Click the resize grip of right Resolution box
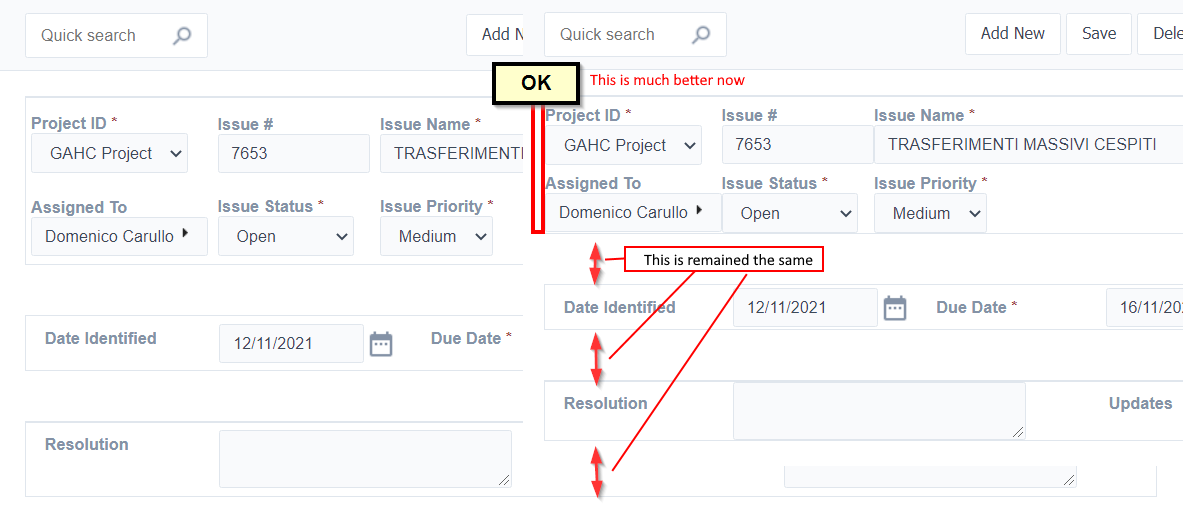The image size is (1183, 519). [1018, 431]
